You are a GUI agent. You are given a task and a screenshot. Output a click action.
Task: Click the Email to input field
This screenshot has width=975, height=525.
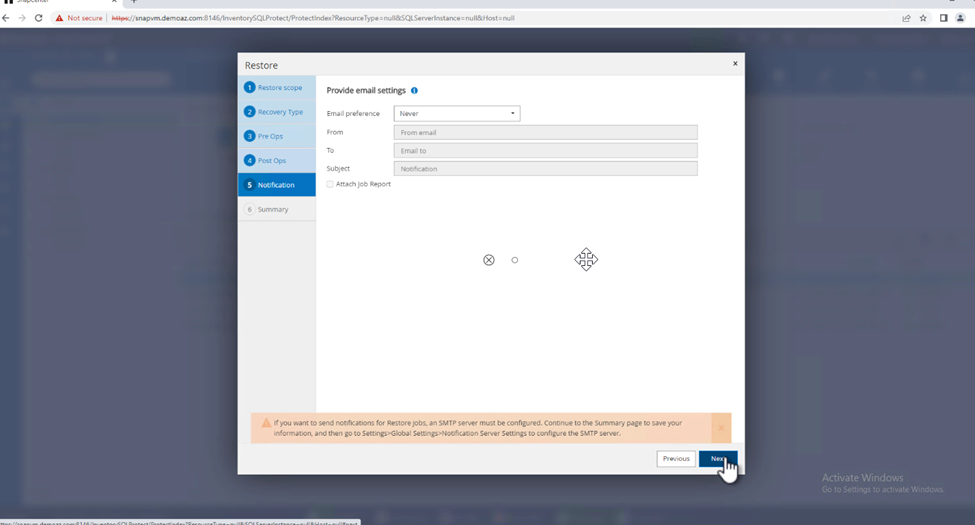click(x=545, y=151)
